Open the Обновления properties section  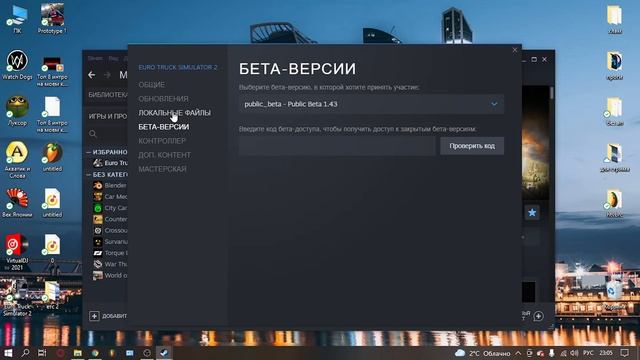pyautogui.click(x=163, y=99)
